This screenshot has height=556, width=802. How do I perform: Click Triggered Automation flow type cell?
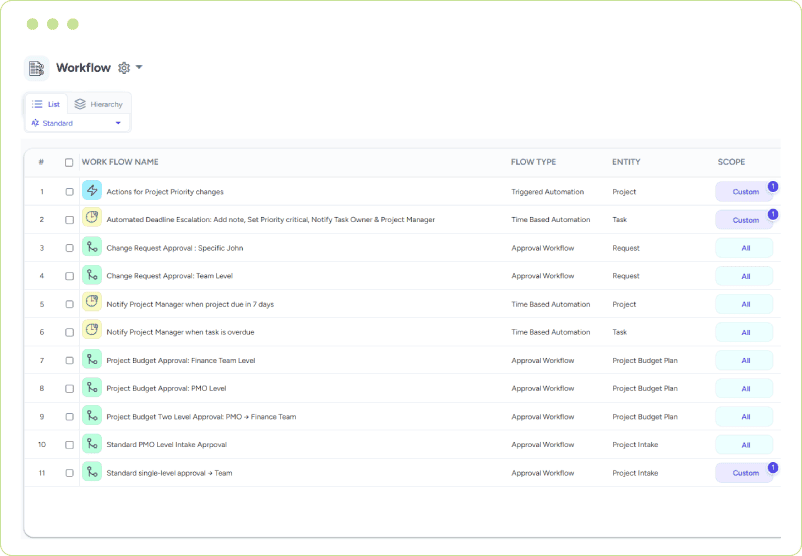(547, 192)
